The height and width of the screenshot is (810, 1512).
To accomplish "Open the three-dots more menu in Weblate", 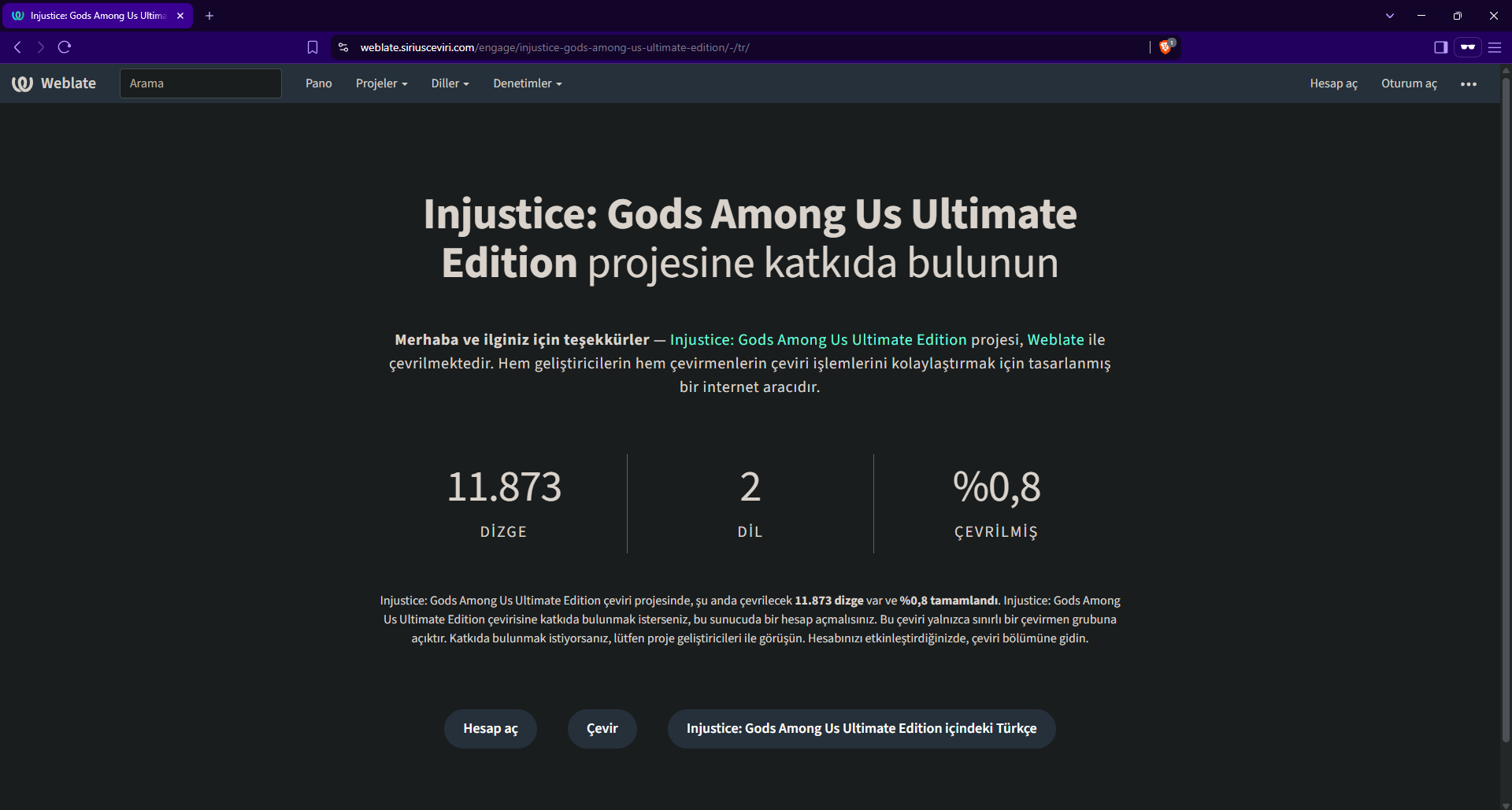I will tap(1469, 83).
